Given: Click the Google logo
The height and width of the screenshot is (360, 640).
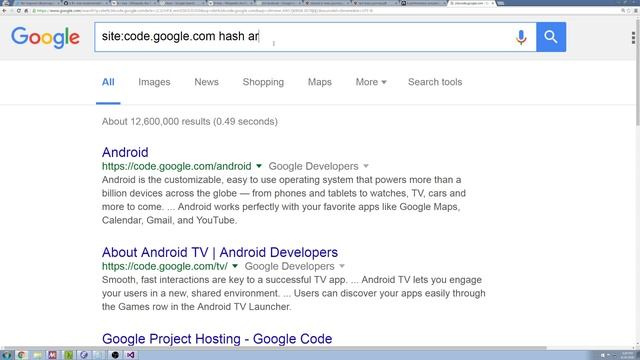Looking at the screenshot, I should click(x=45, y=38).
